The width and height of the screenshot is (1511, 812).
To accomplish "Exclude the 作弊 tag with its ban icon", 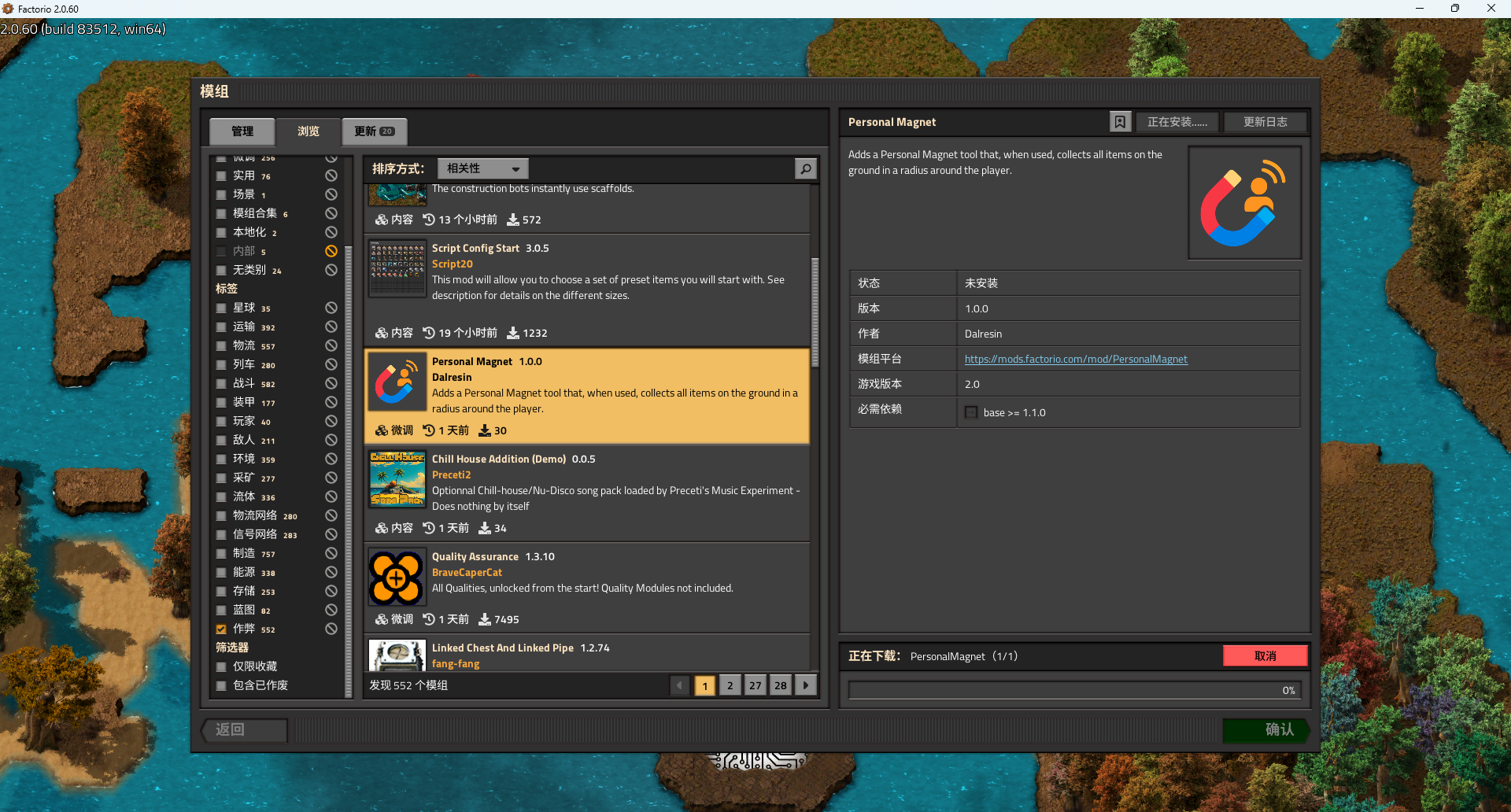I will point(331,629).
